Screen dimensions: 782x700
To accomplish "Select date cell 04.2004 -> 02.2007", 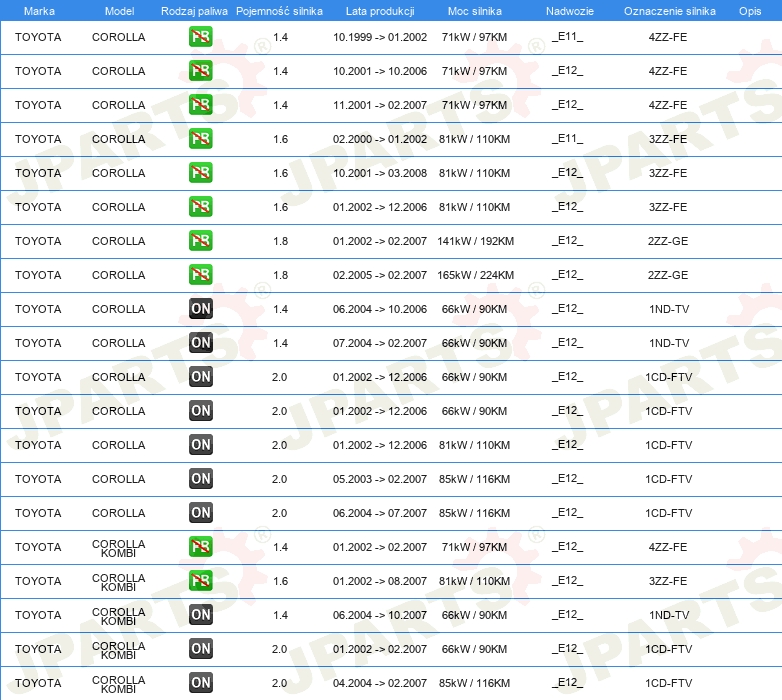I will coord(380,683).
